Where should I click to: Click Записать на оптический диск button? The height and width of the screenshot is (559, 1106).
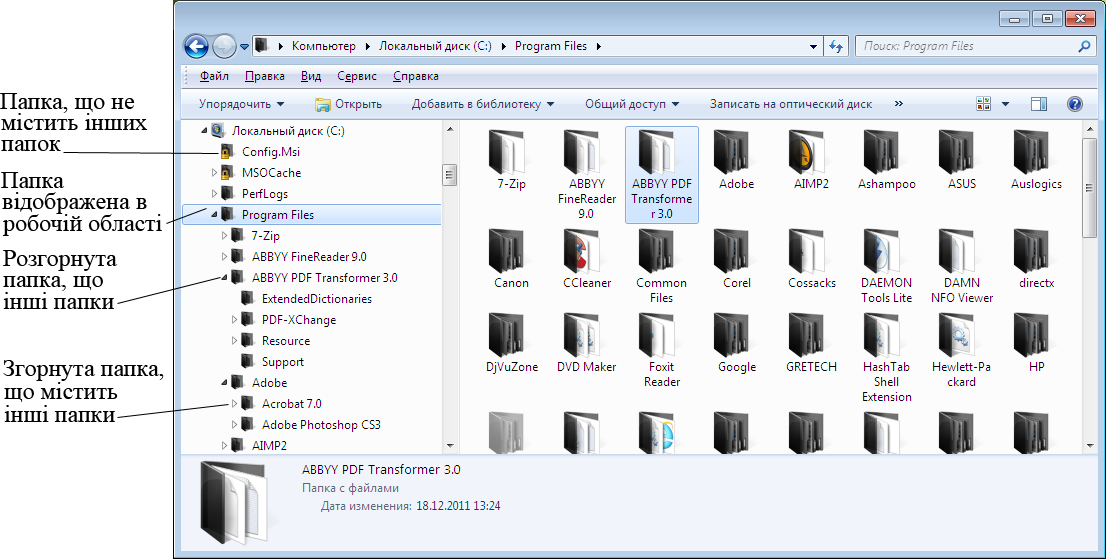791,104
